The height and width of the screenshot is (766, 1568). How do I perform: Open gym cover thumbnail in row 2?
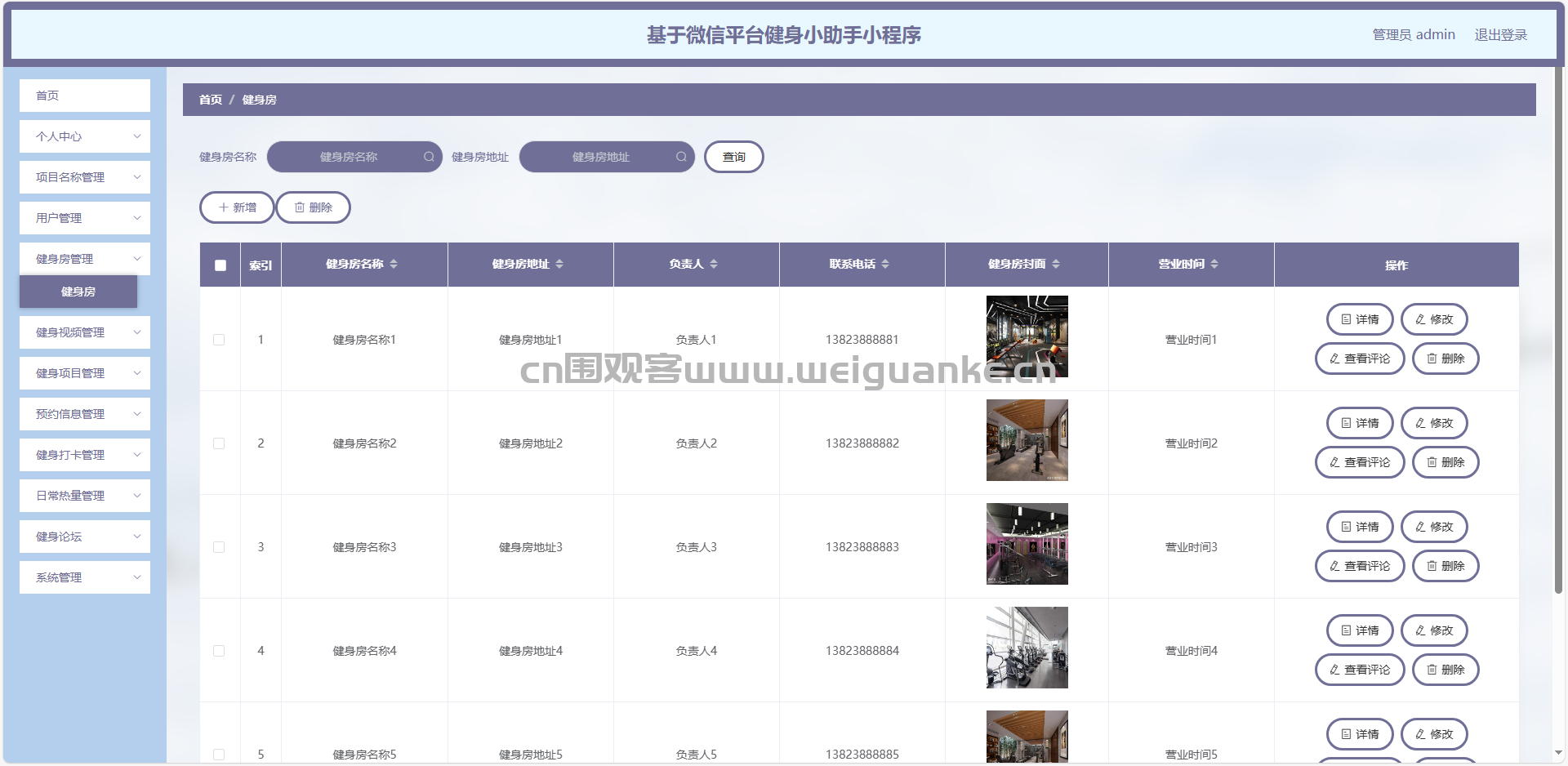click(1027, 440)
